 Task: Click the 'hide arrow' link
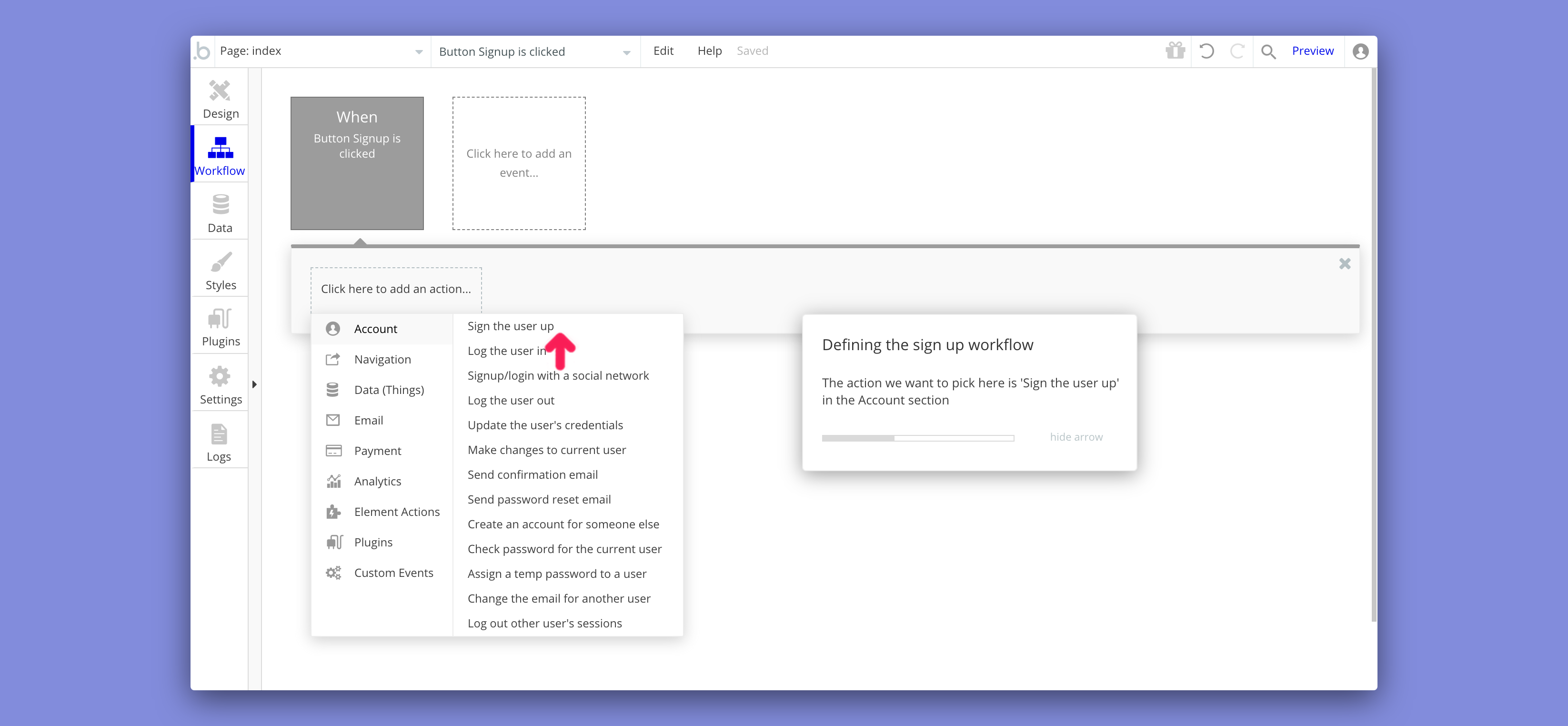(x=1075, y=437)
